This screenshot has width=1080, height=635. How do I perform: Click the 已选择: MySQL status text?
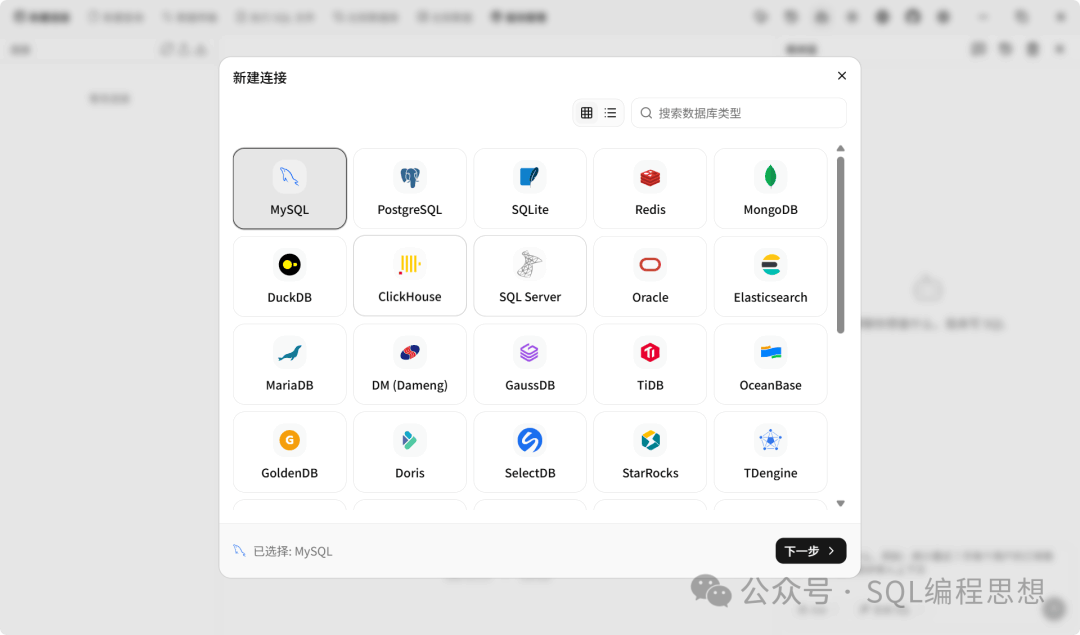(293, 552)
